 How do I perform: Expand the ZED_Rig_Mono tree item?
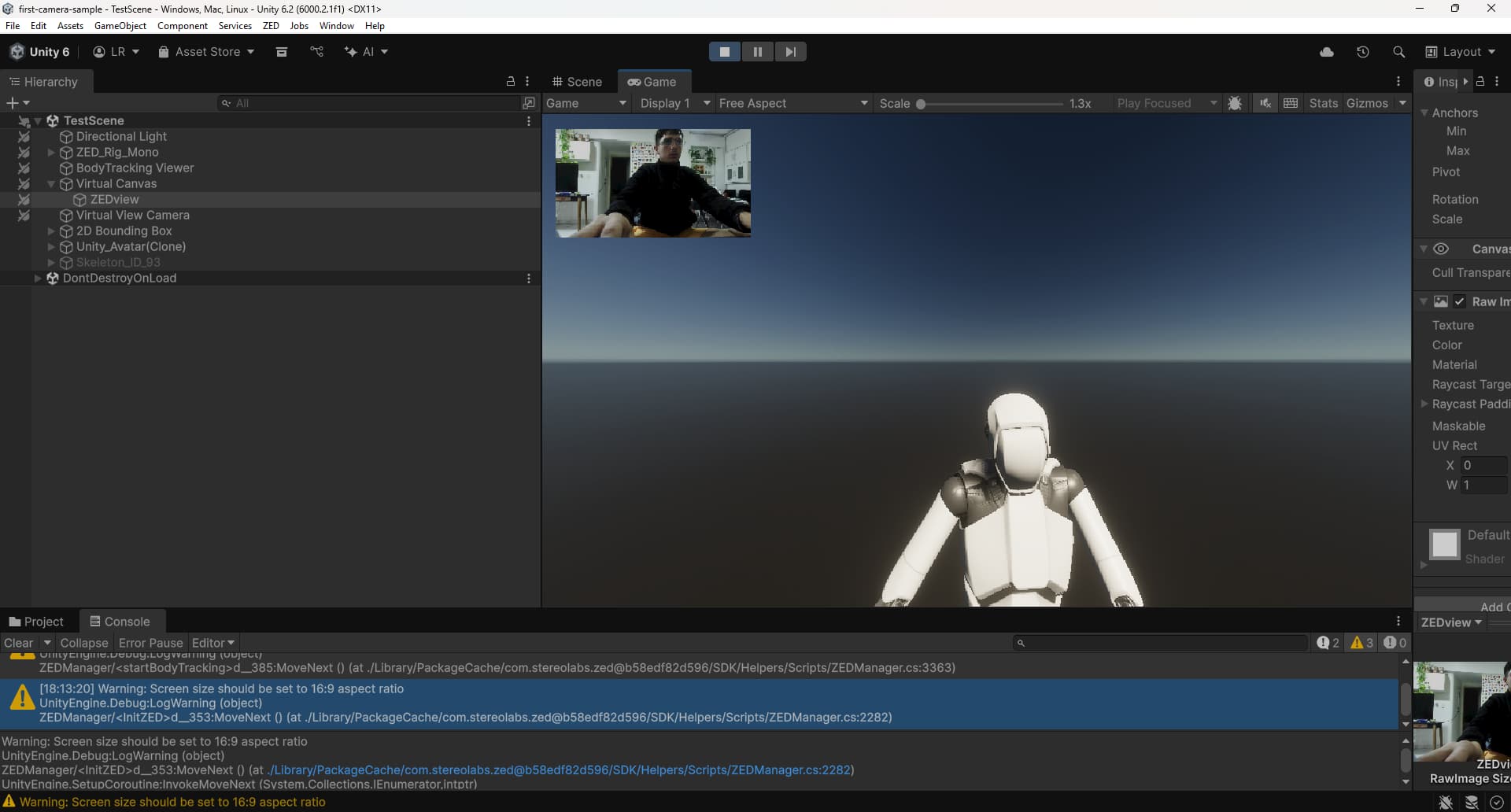[51, 153]
